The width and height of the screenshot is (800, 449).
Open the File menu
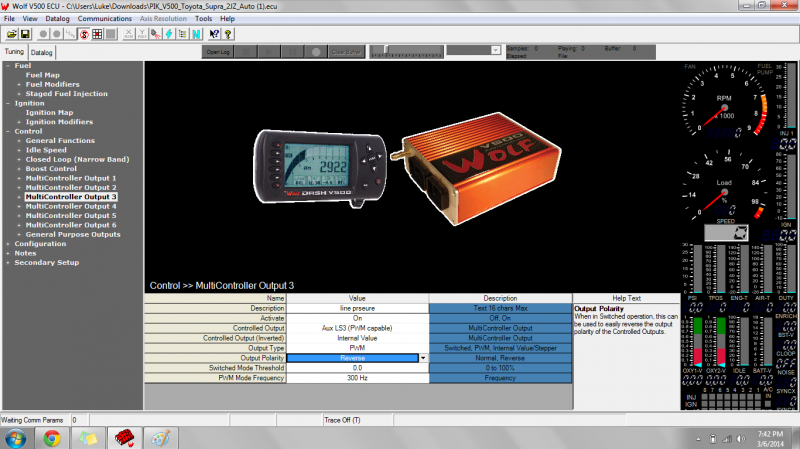9,18
